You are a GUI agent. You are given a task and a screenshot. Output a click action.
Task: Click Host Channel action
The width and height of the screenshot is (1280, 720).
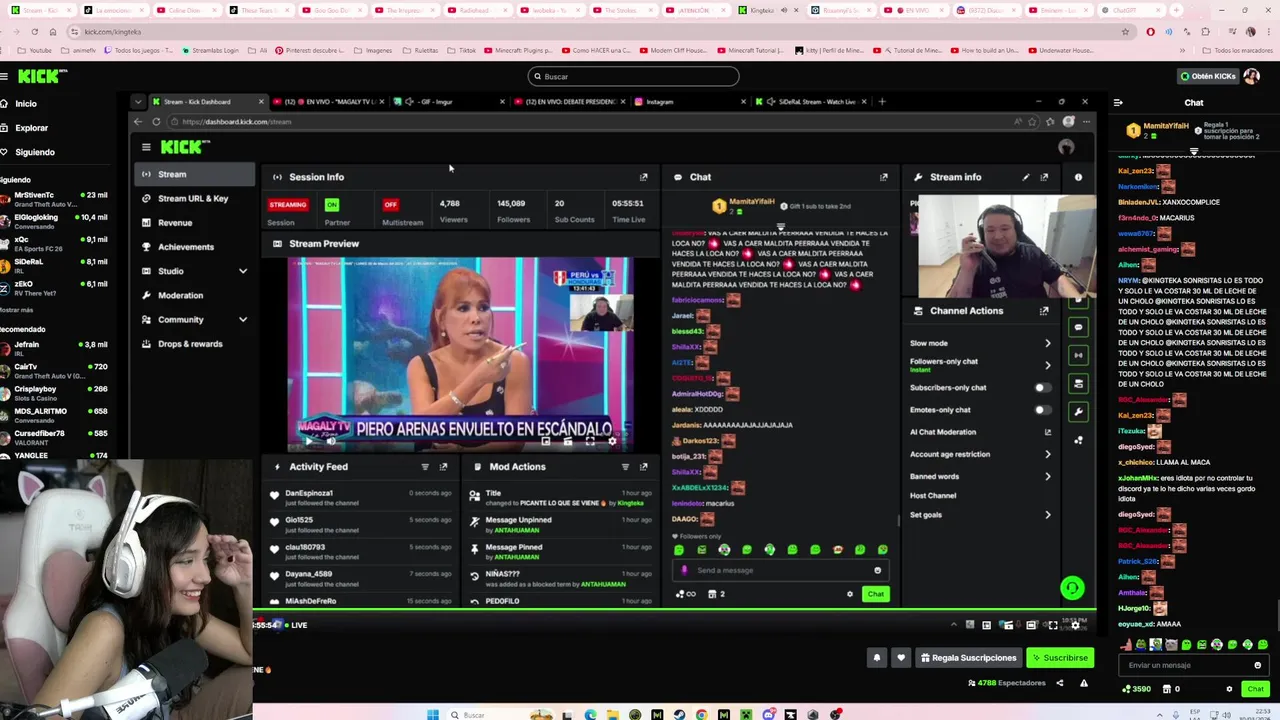pyautogui.click(x=933, y=495)
